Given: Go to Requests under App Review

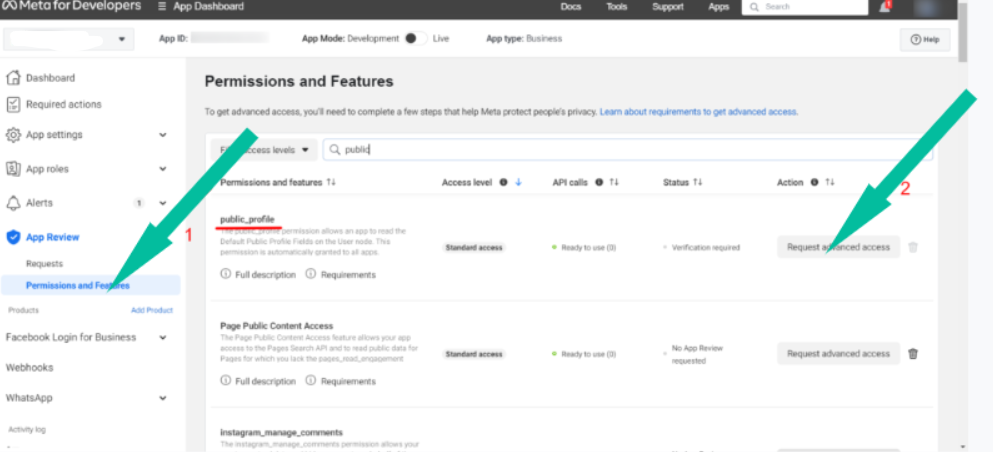Looking at the screenshot, I should tap(44, 263).
